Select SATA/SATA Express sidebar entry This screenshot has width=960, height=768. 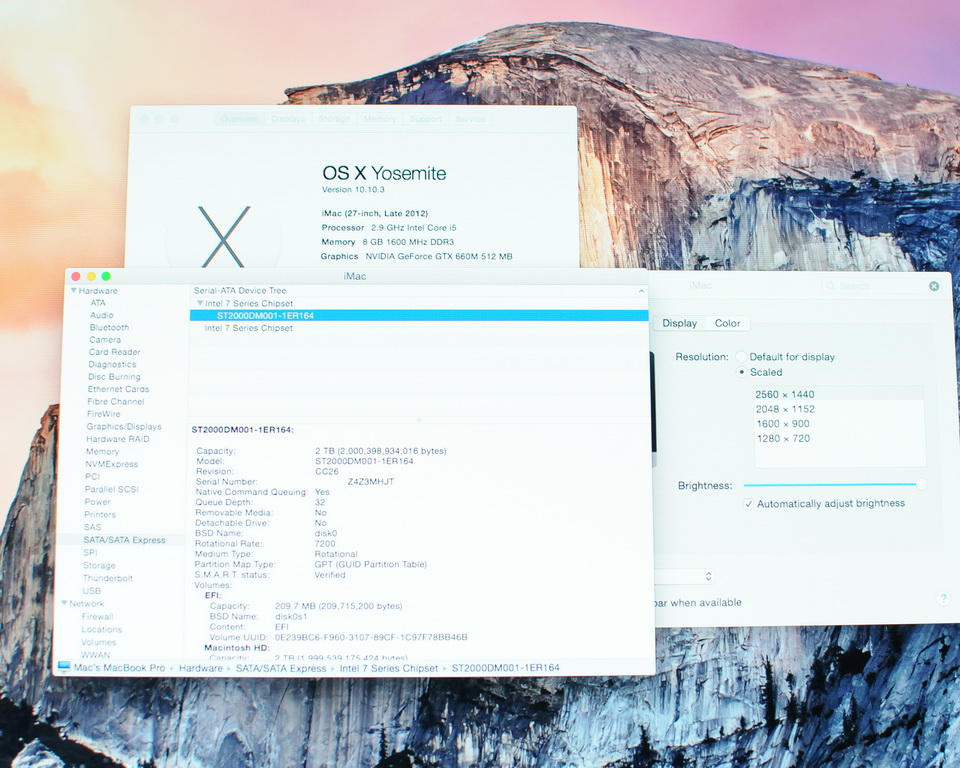tap(124, 540)
